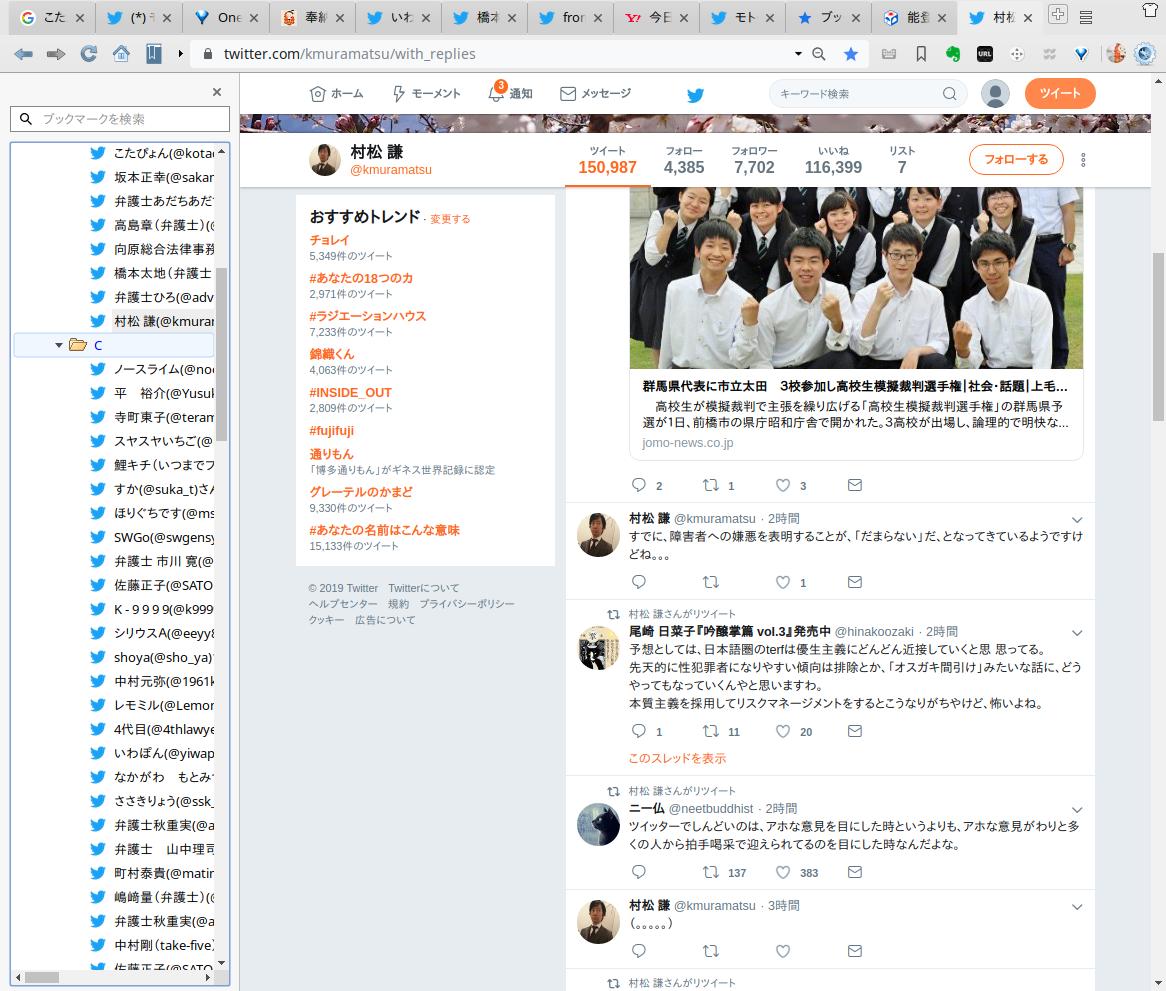Open a new tab with plus icon
Viewport: 1166px width, 991px height.
pos(1057,14)
